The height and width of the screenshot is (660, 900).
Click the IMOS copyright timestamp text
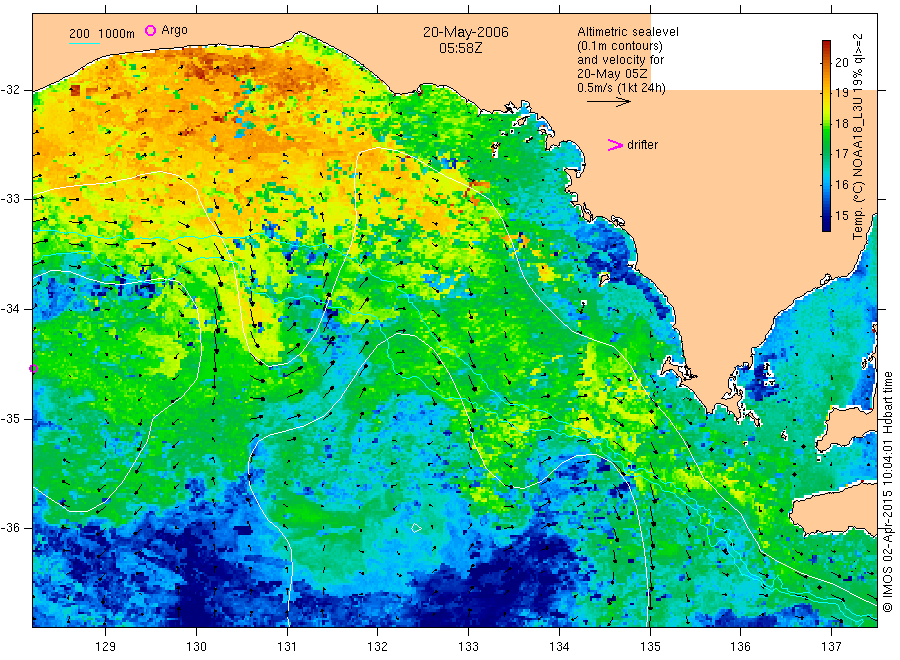click(x=887, y=491)
